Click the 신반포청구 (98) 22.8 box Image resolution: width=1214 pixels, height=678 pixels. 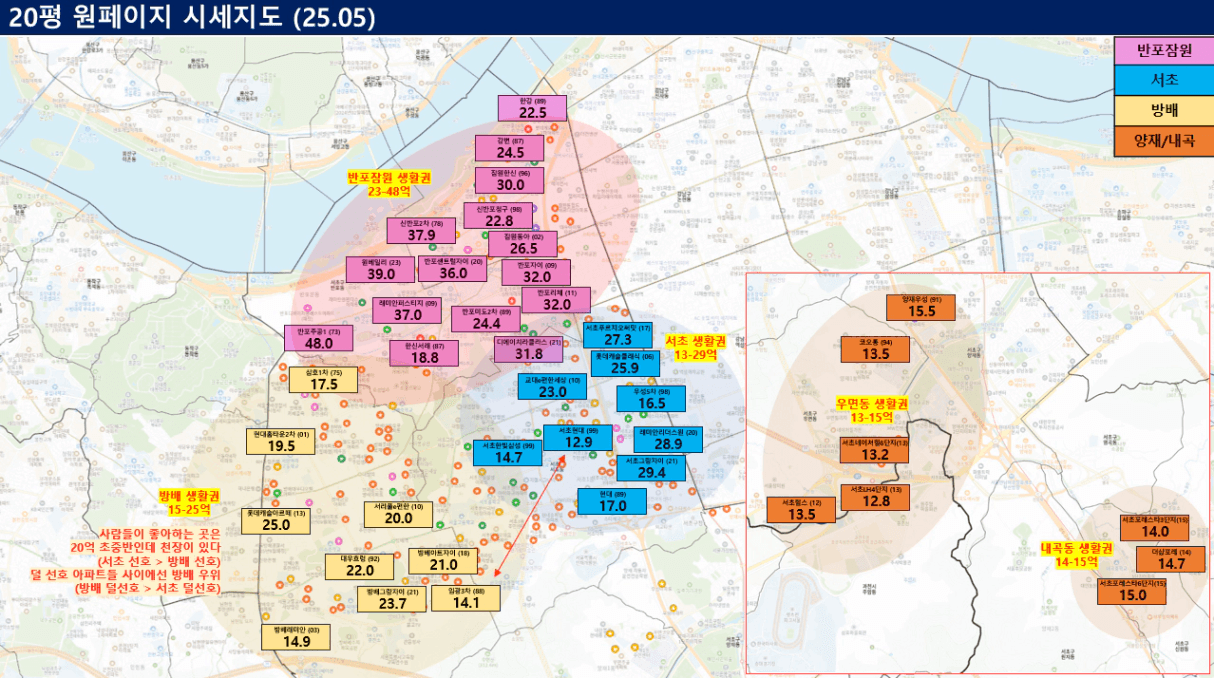498,215
